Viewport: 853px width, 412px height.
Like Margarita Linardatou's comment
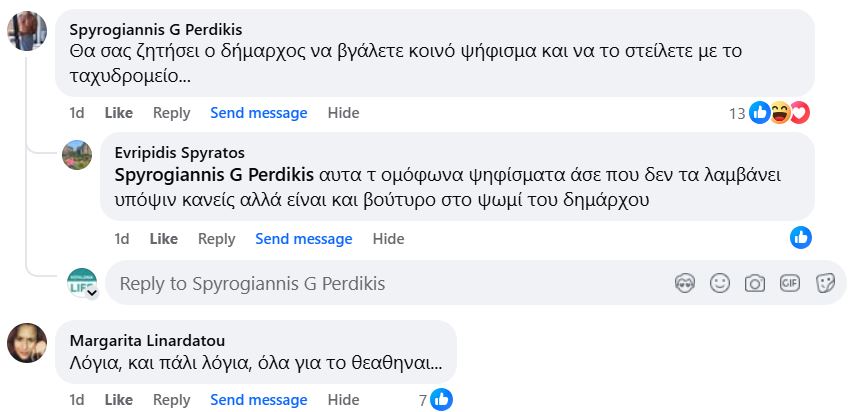pos(118,400)
